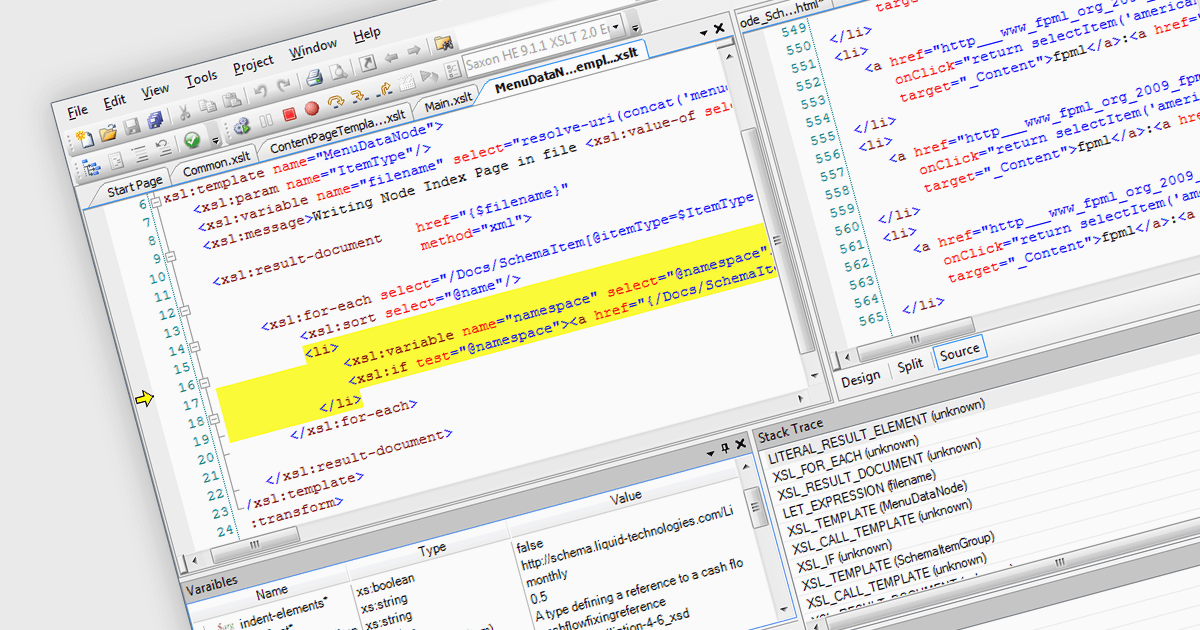The image size is (1200, 630).
Task: Click the Redo arrow icon
Action: (x=283, y=85)
